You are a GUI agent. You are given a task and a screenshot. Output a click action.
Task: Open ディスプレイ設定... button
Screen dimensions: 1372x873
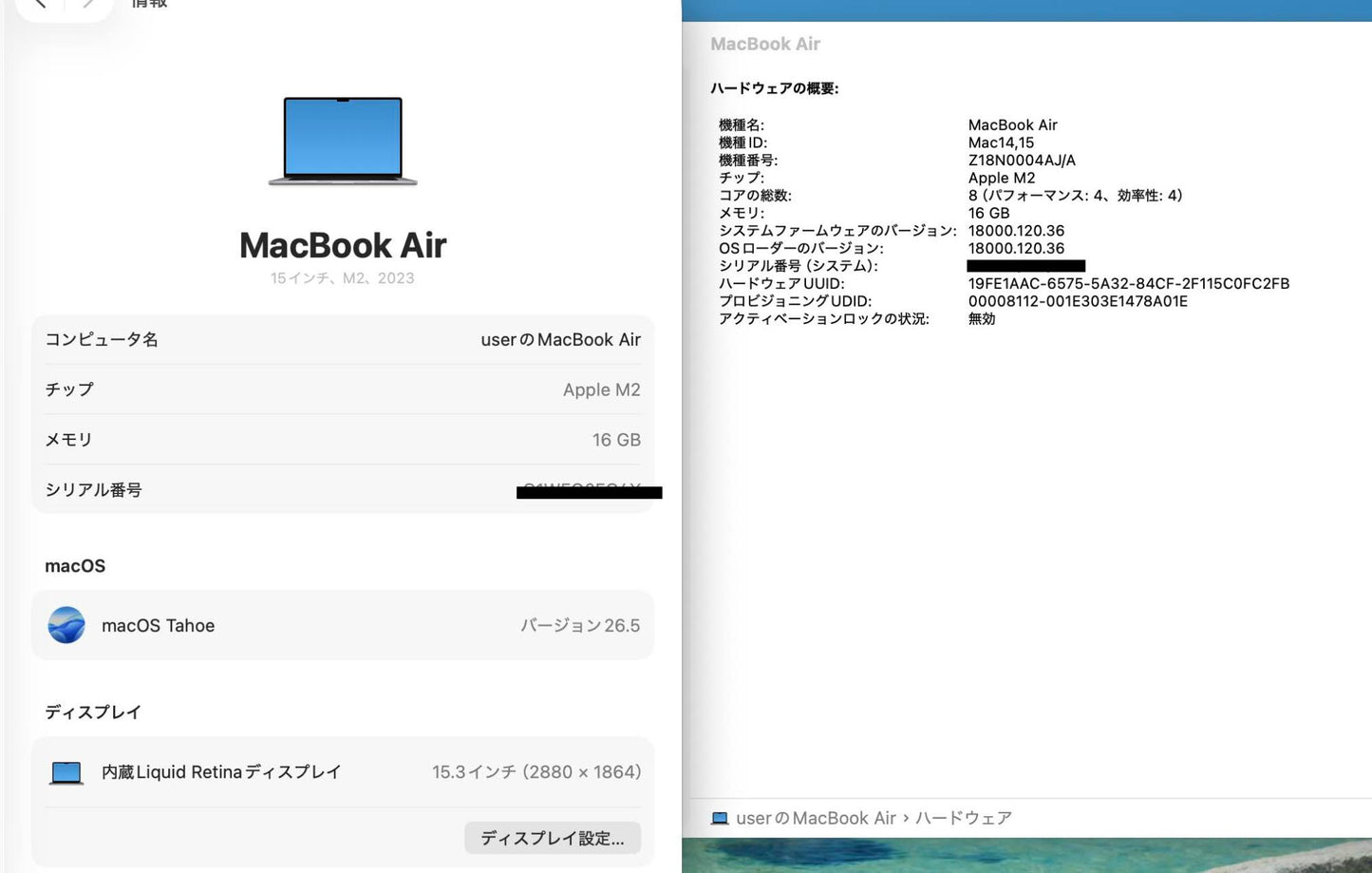coord(553,838)
